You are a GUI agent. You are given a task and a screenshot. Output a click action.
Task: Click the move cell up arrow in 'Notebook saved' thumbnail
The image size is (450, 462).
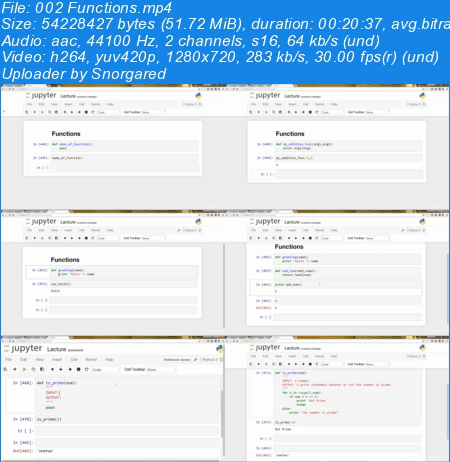pos(52,369)
